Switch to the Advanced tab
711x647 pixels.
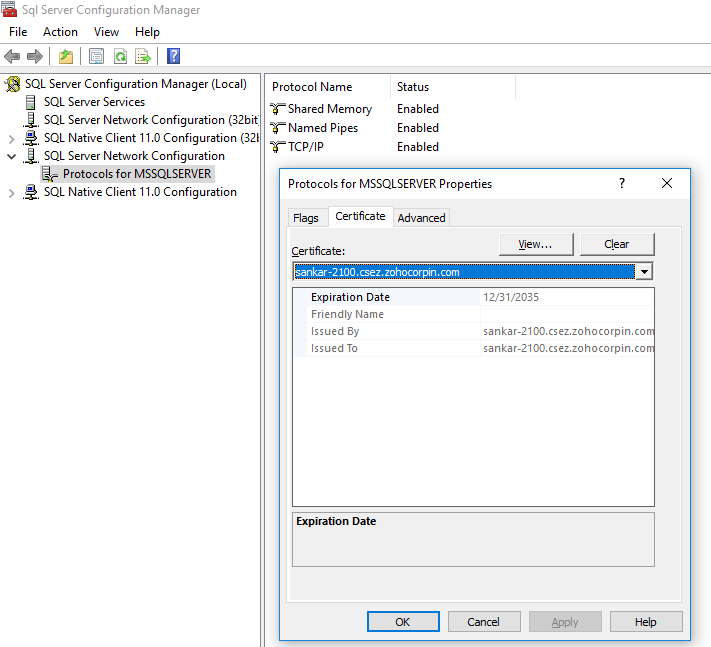click(421, 218)
